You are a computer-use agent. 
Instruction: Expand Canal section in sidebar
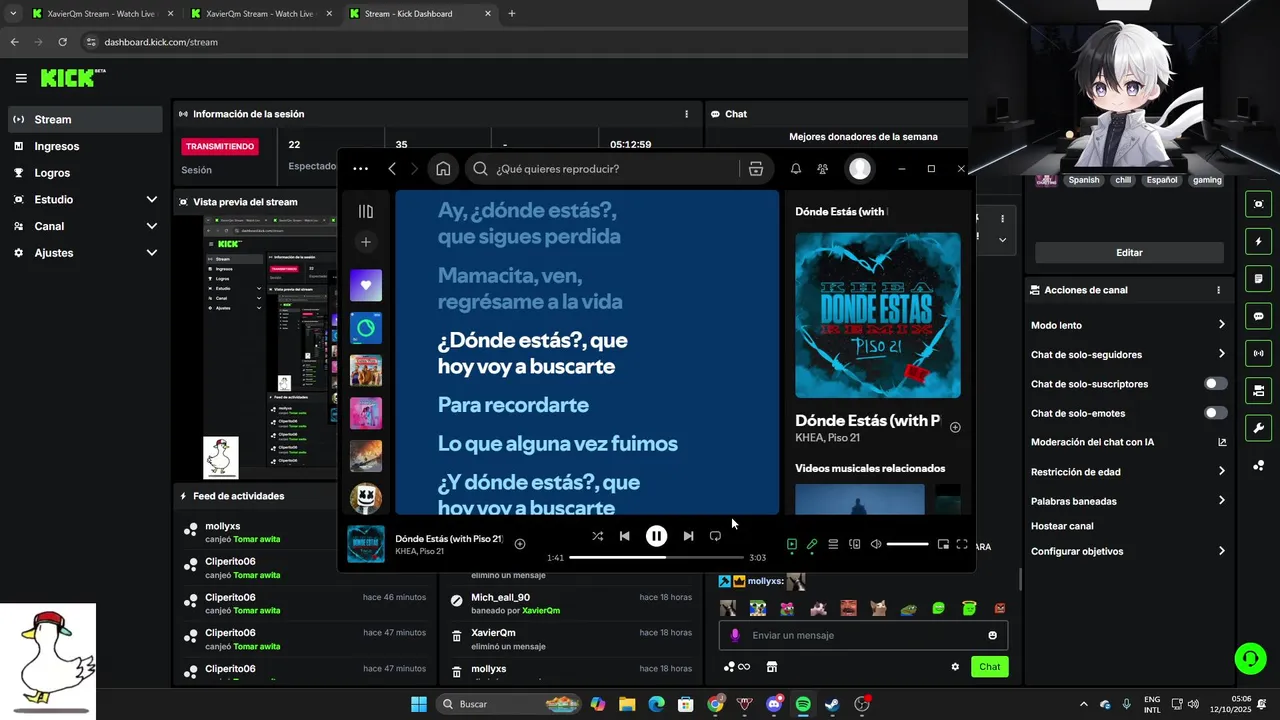(x=152, y=226)
